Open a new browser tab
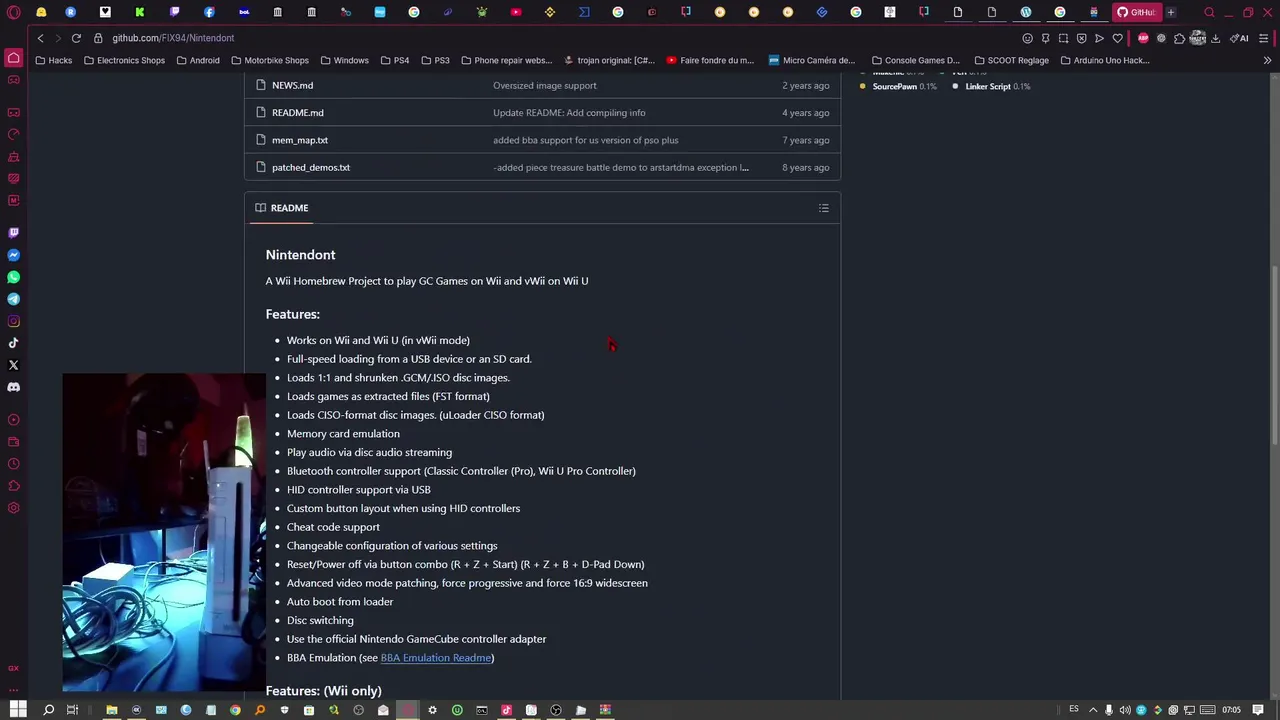This screenshot has width=1280, height=720. coord(1171,12)
